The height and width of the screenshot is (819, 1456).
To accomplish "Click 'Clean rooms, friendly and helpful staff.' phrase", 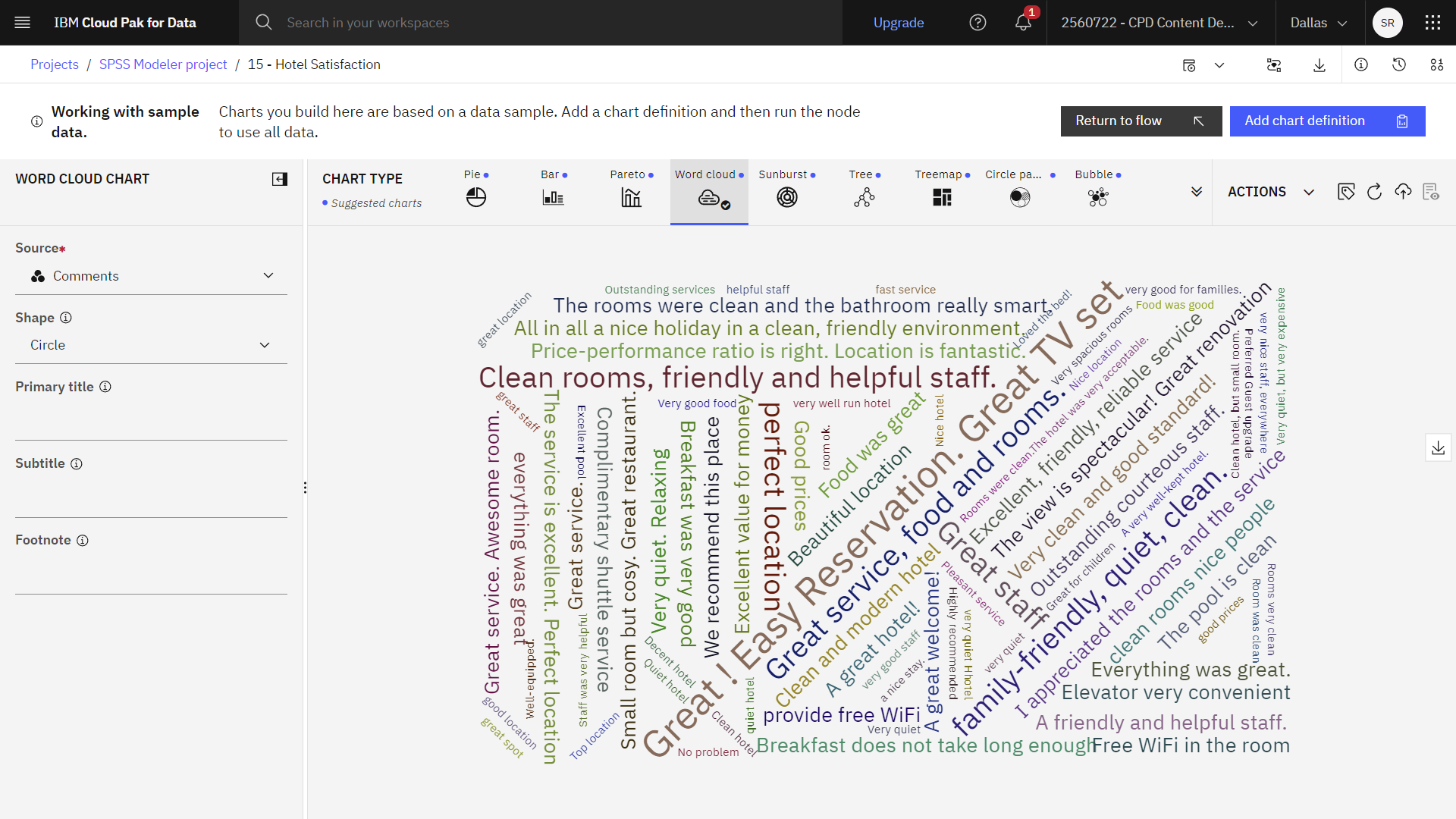I will 738,378.
